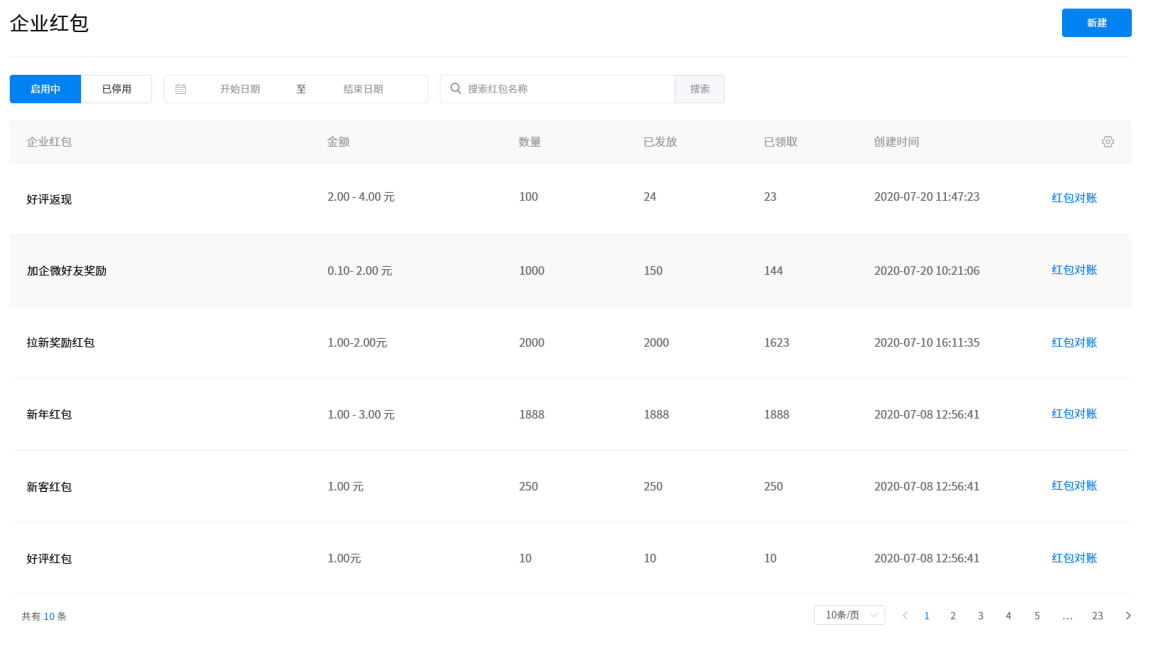Go to page 2 in pagination
The width and height of the screenshot is (1161, 646).
coord(953,616)
